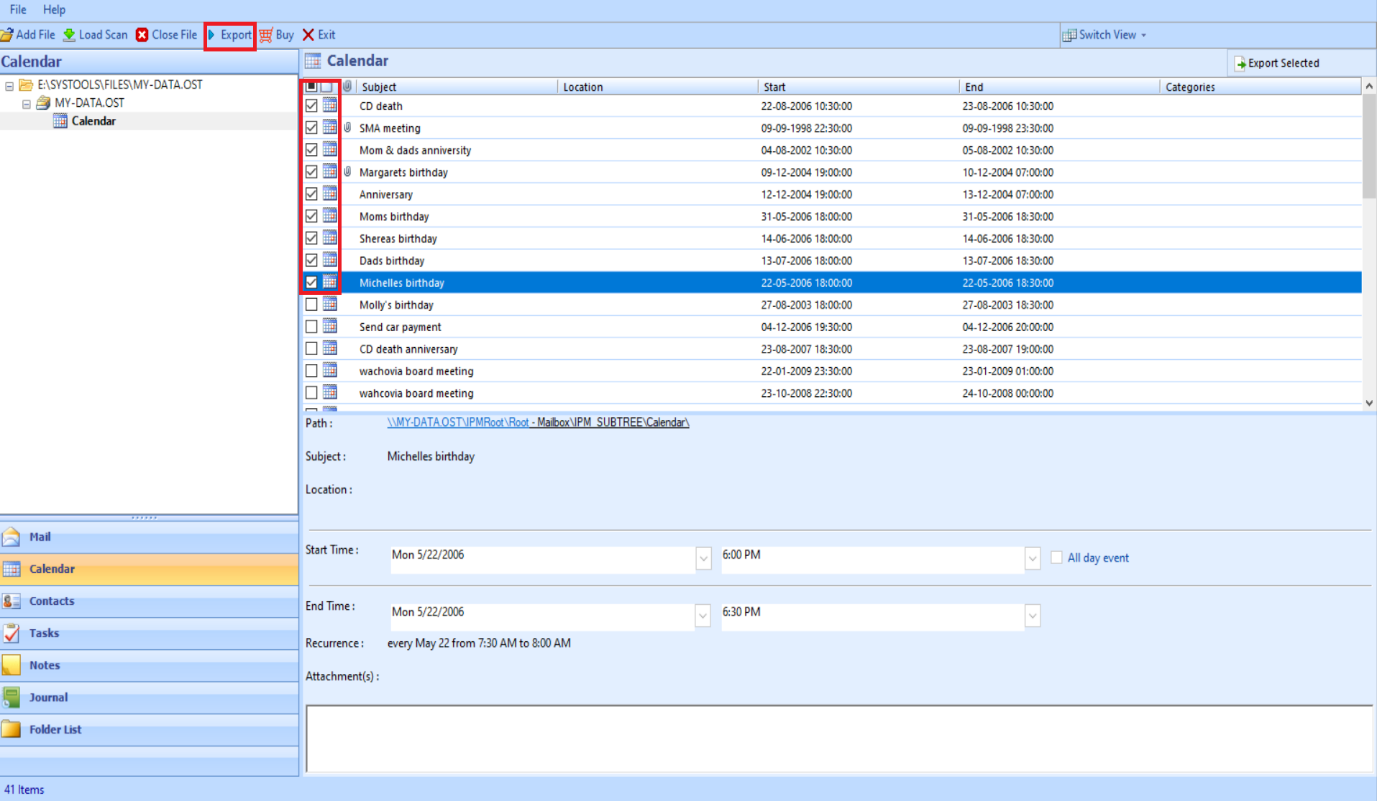This screenshot has width=1377, height=801.
Task: Uncheck the Anniversary row checkbox
Action: [x=311, y=193]
